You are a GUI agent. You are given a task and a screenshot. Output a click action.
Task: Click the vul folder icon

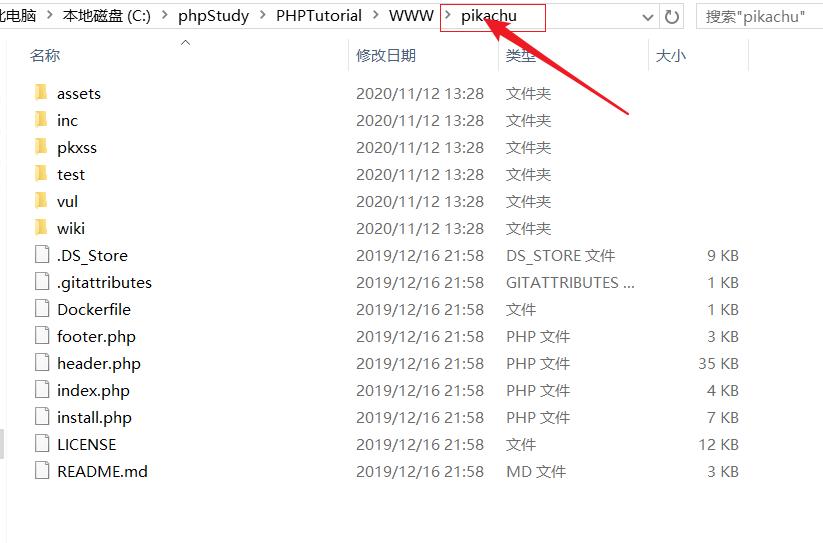coord(41,201)
